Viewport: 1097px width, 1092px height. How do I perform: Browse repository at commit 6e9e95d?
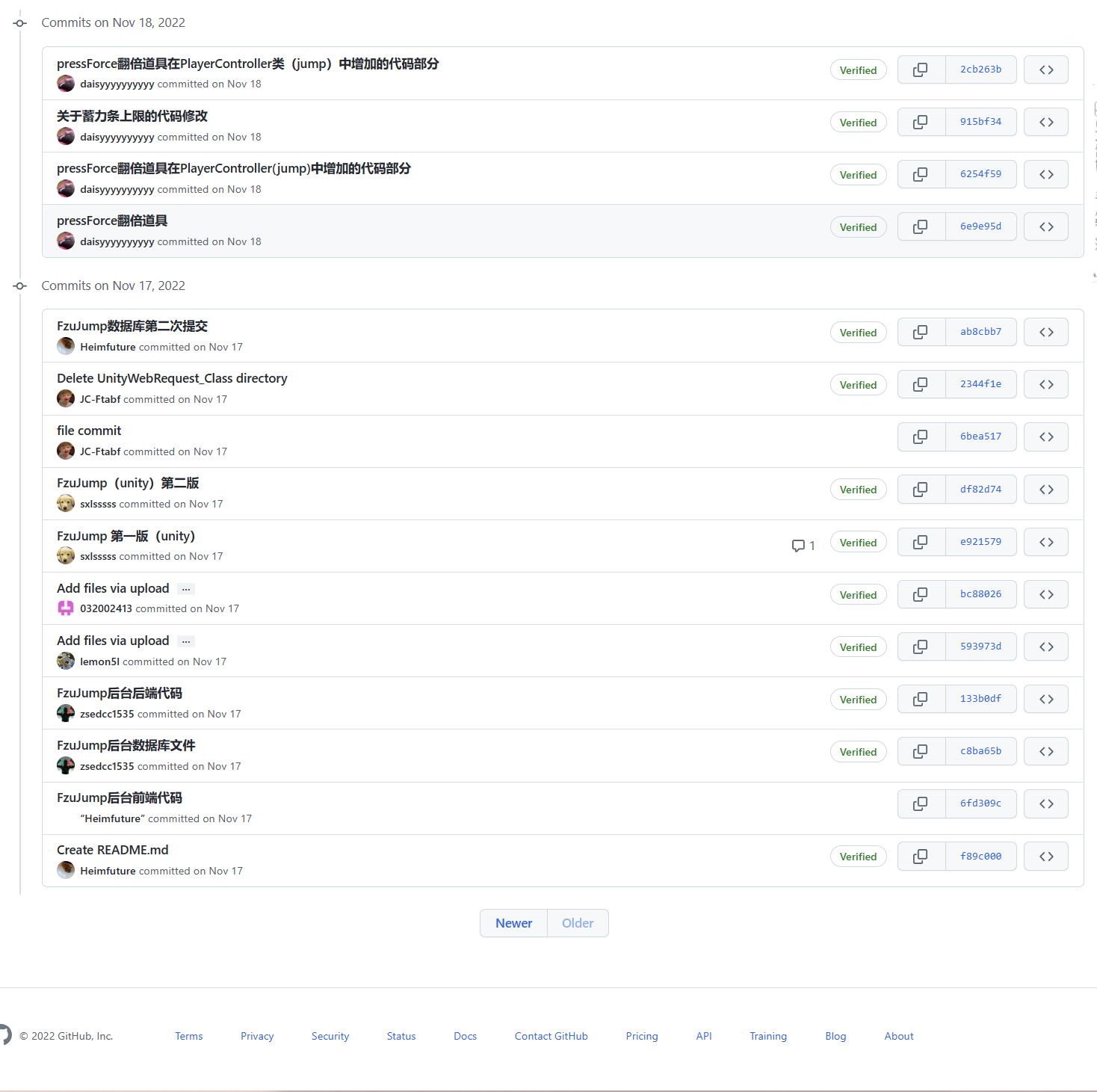click(1046, 226)
